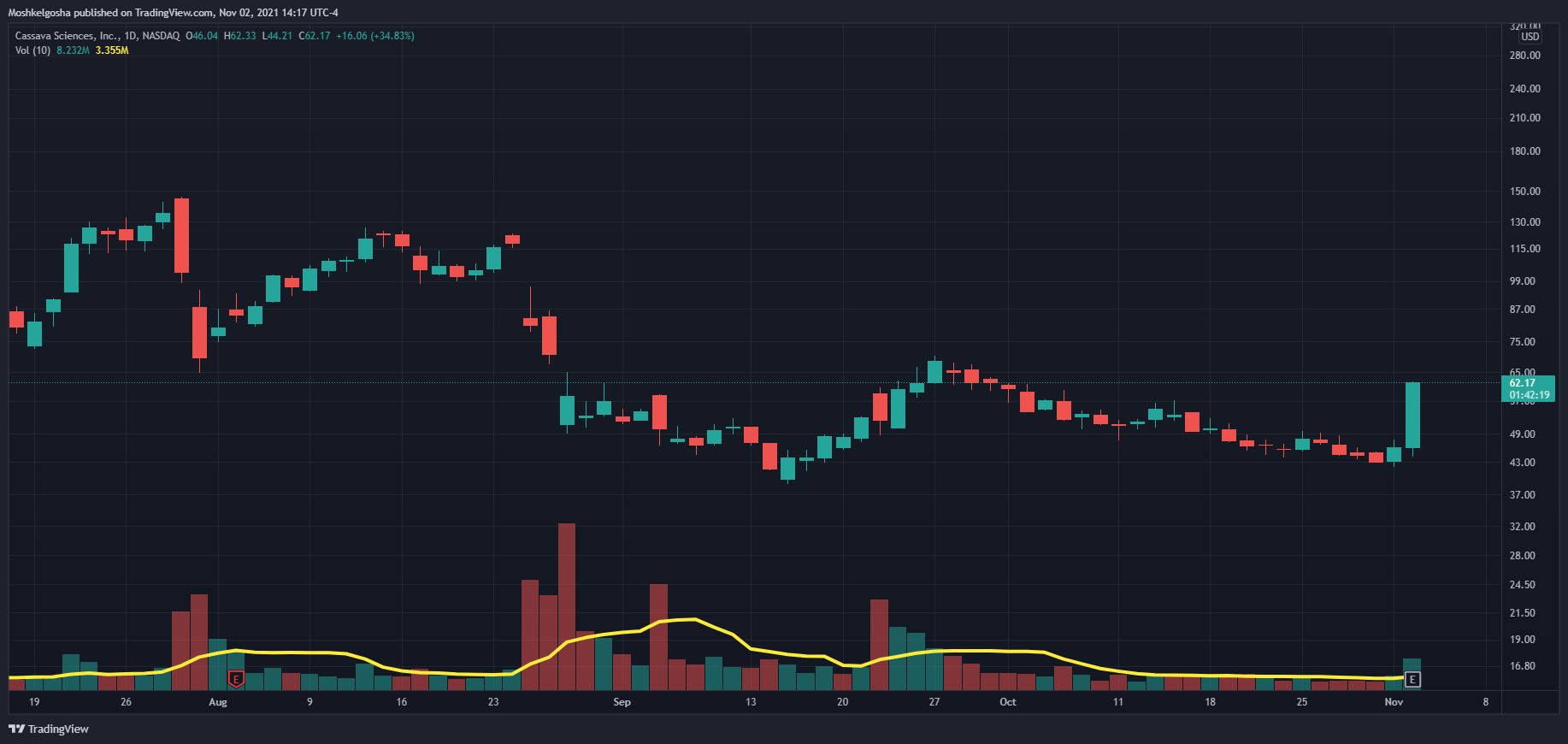
Task: Click the 28.00 price axis label
Action: tap(1523, 556)
